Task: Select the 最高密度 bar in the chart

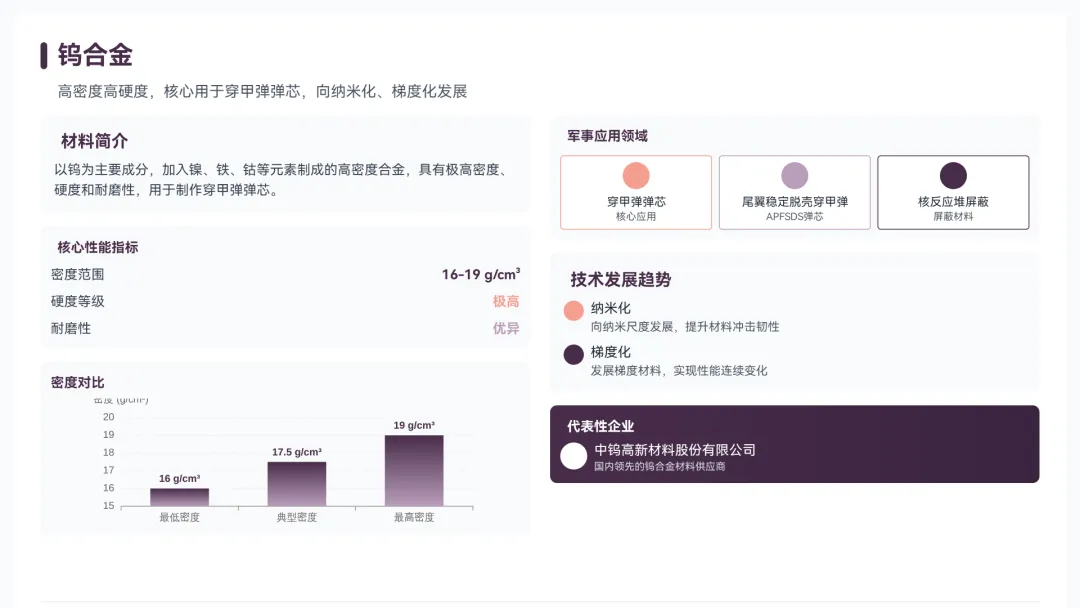Action: [x=414, y=471]
